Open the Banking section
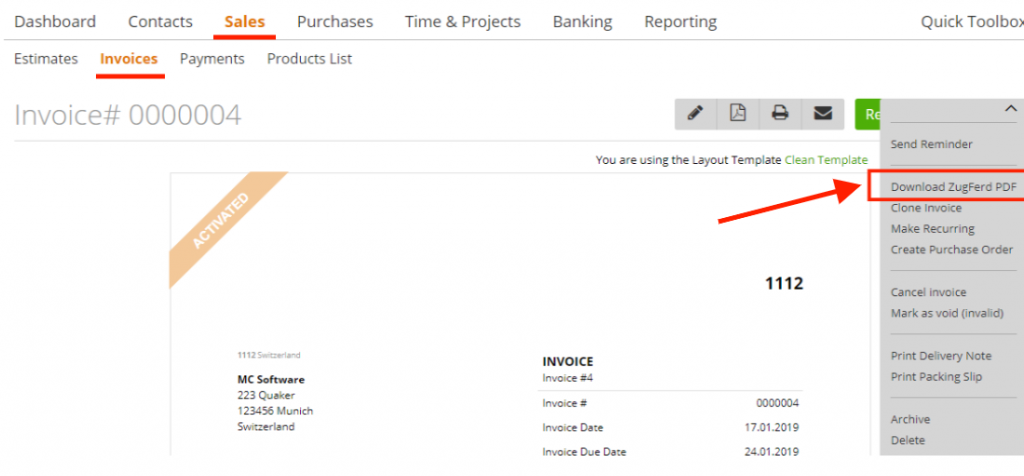The image size is (1024, 476). coord(582,21)
